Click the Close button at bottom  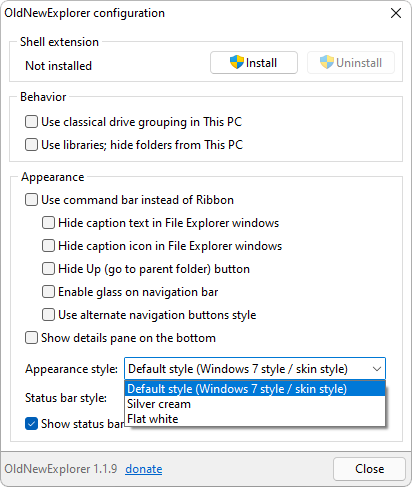369,469
